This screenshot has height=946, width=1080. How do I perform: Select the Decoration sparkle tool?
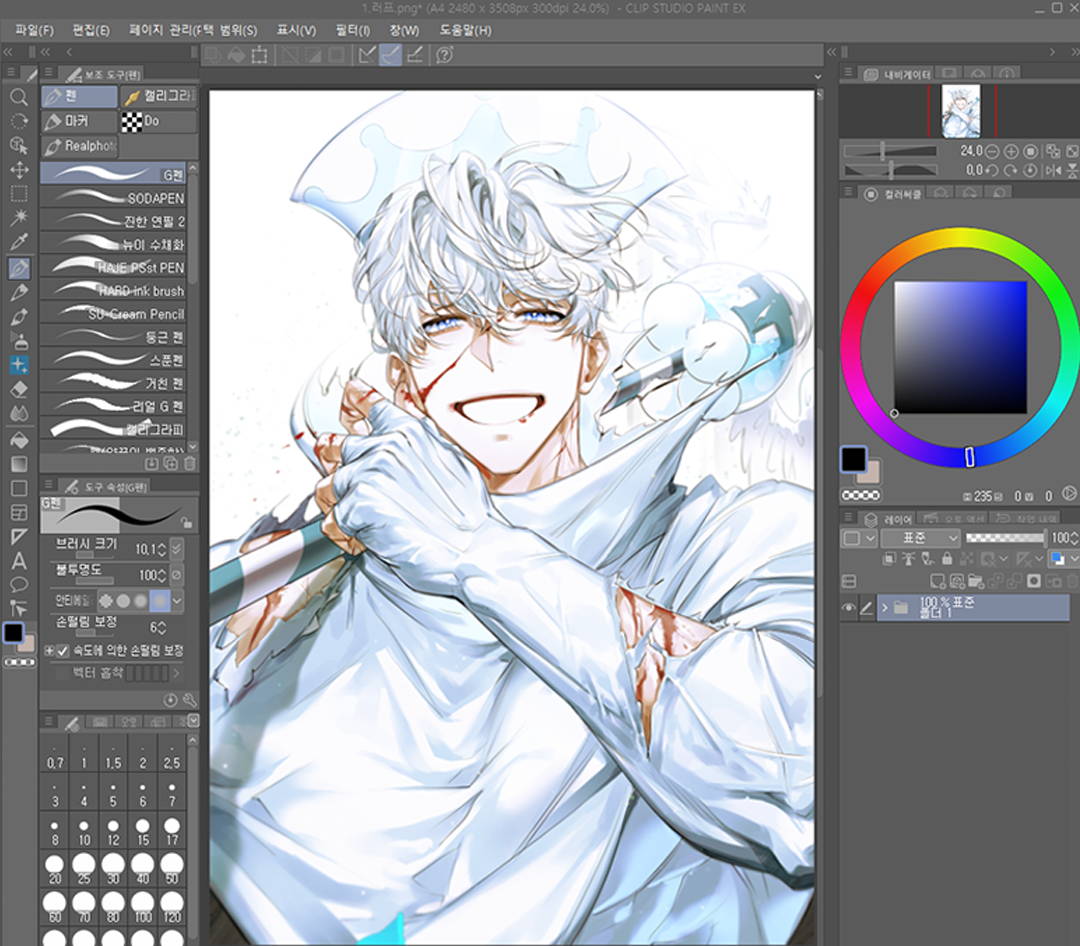pos(19,365)
